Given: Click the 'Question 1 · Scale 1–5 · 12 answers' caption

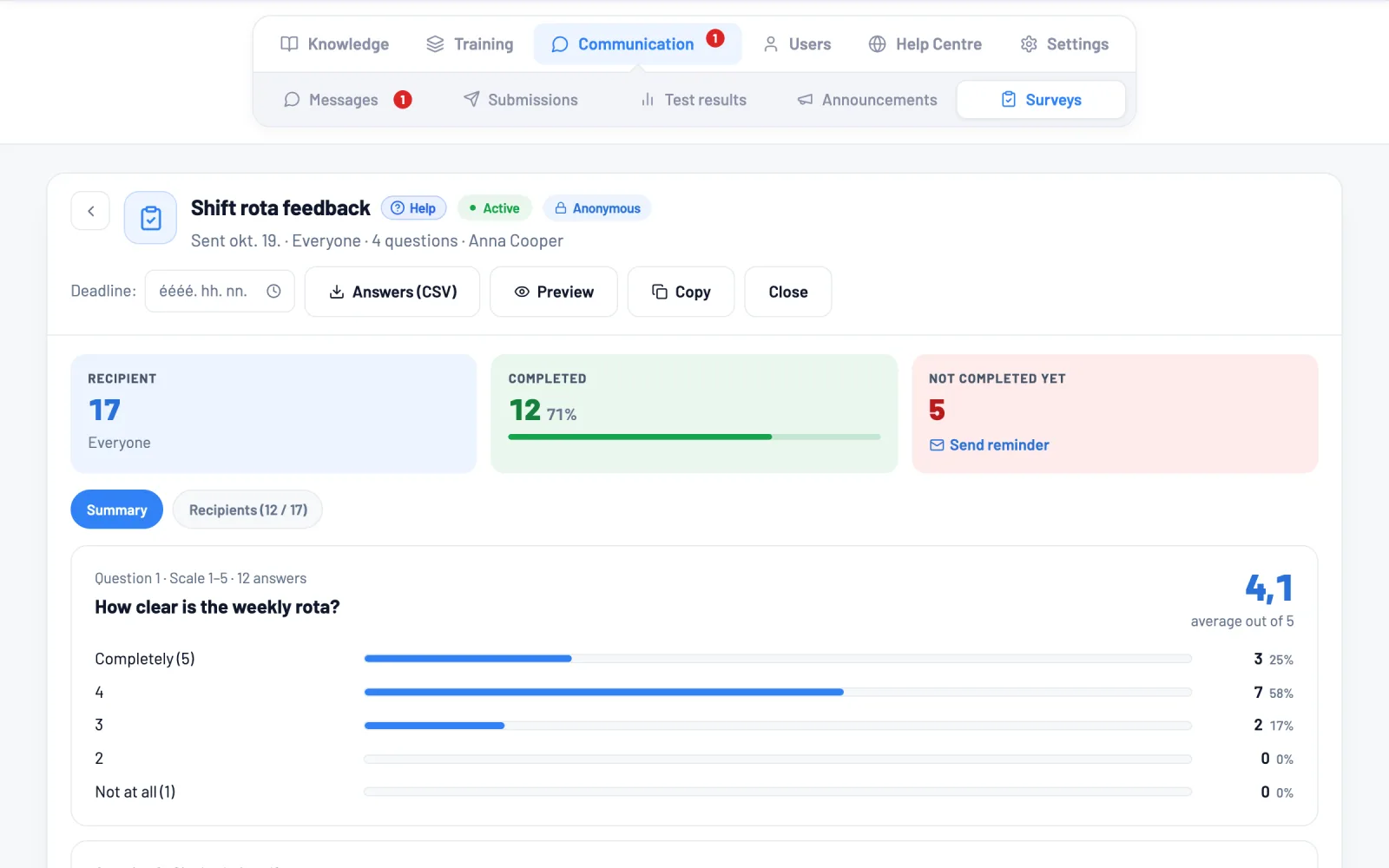Looking at the screenshot, I should pos(201,578).
